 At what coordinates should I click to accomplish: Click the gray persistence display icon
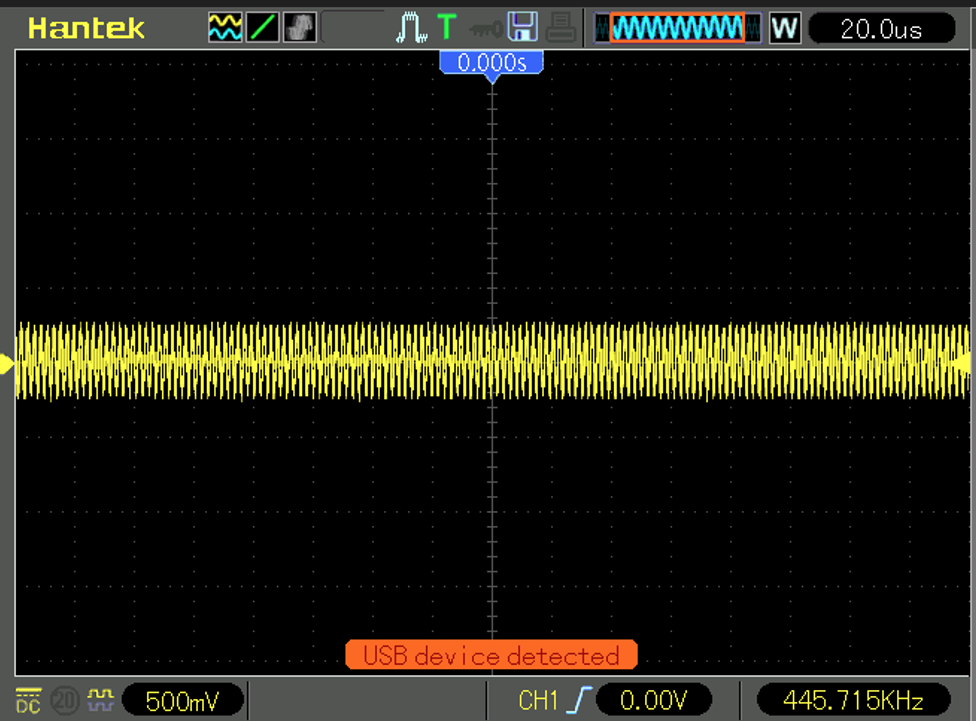click(299, 27)
